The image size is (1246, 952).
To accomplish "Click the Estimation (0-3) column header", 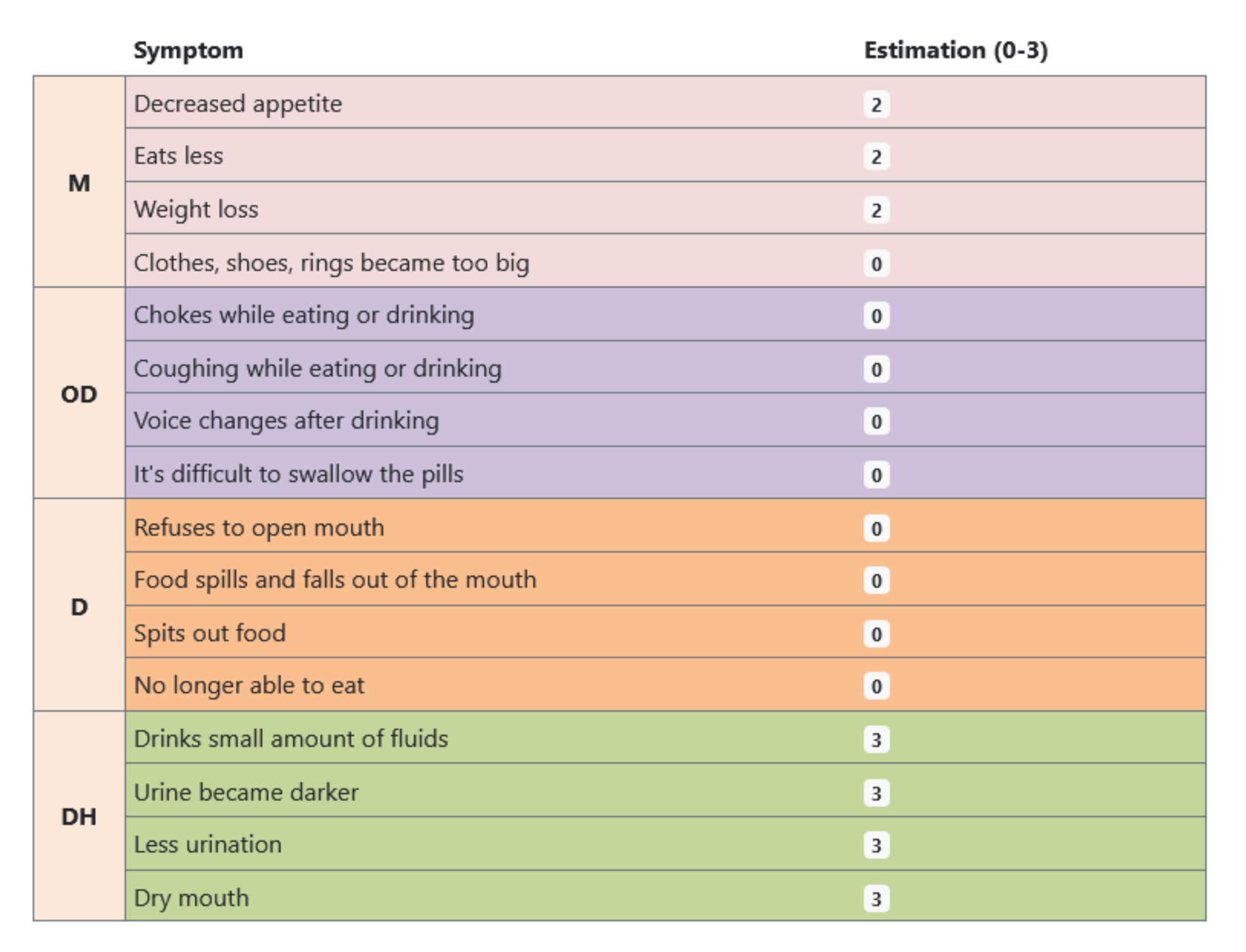I will point(955,51).
